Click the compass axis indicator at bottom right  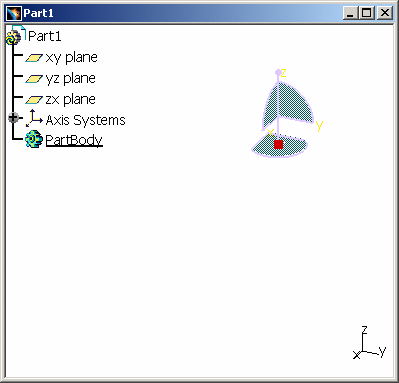pos(369,343)
